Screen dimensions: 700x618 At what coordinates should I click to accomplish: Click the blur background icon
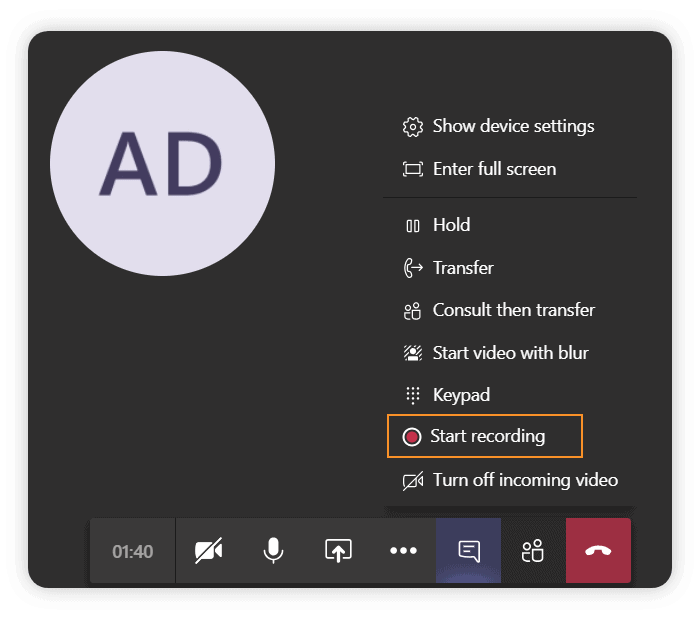[x=413, y=353]
